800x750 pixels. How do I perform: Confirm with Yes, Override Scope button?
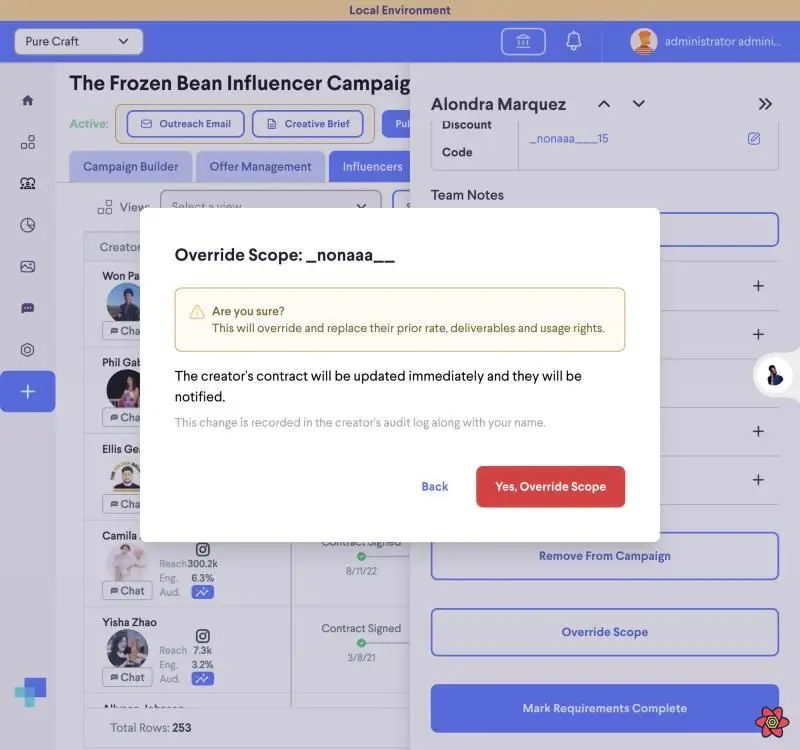[550, 486]
